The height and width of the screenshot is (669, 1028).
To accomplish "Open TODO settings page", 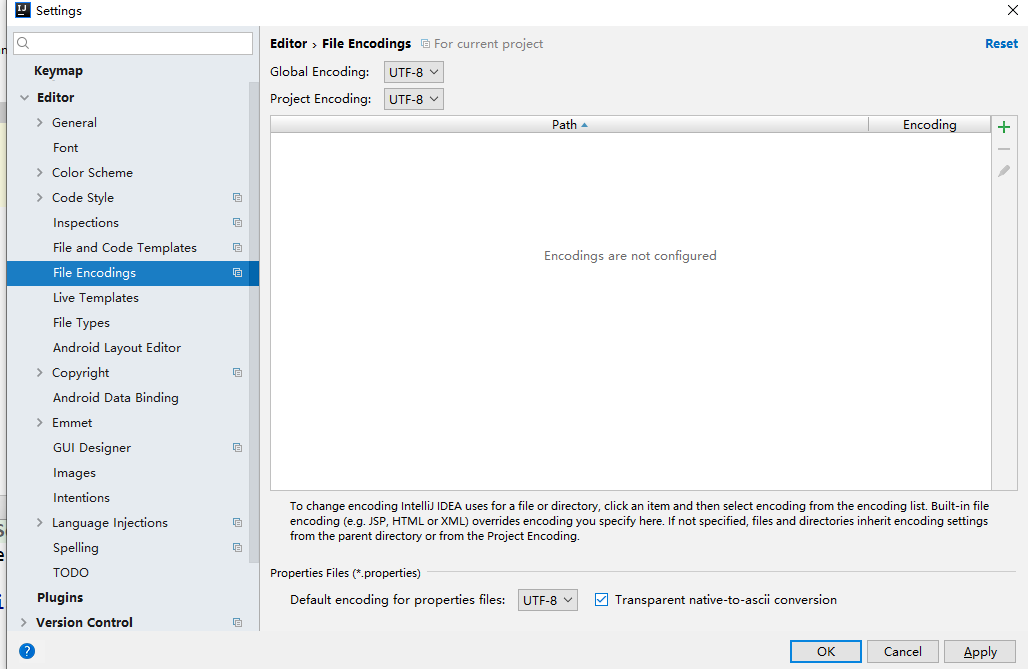I will (71, 573).
